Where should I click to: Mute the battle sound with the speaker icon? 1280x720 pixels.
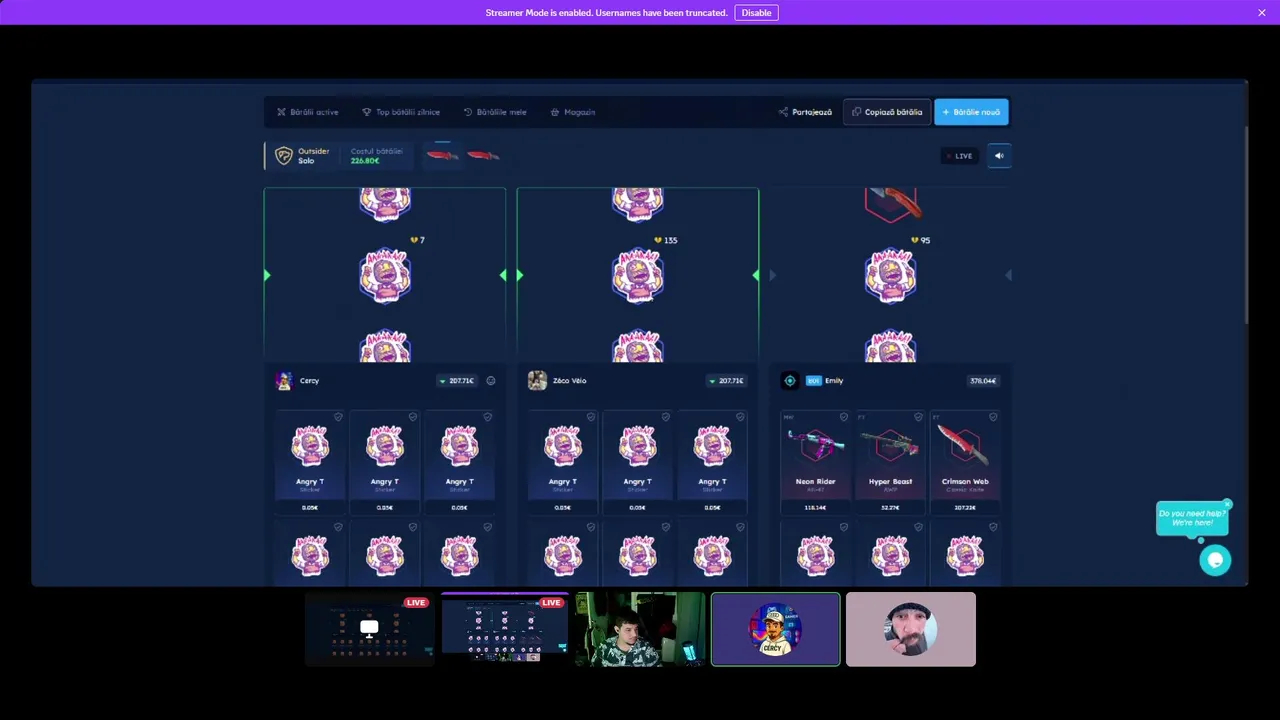(x=999, y=156)
